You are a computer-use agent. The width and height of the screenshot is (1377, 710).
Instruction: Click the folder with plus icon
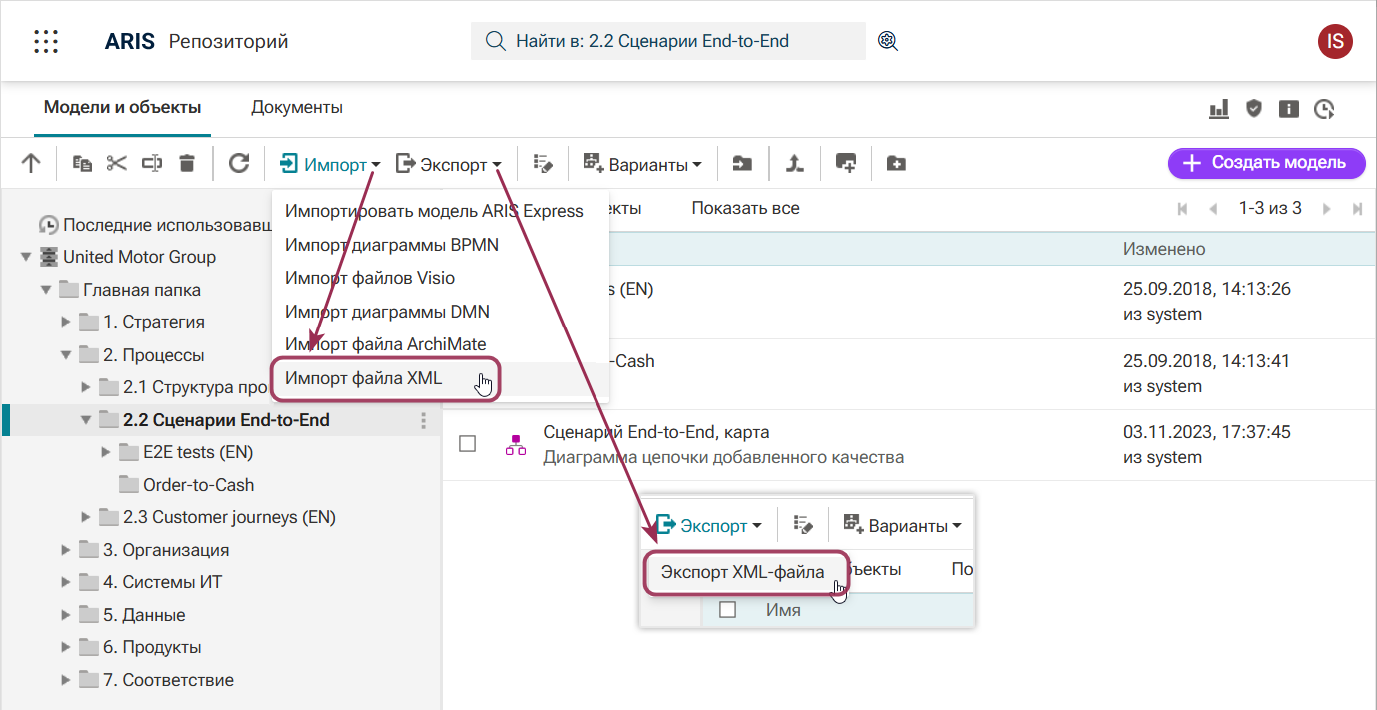896,163
